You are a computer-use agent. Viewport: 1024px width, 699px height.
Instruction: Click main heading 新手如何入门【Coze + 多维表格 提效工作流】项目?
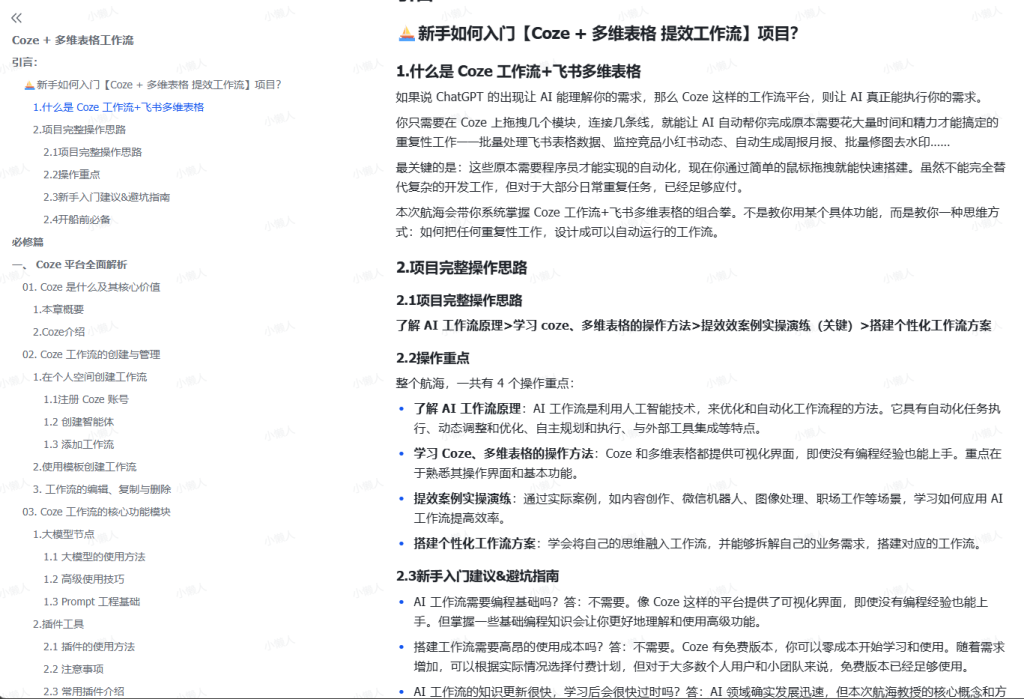(607, 33)
